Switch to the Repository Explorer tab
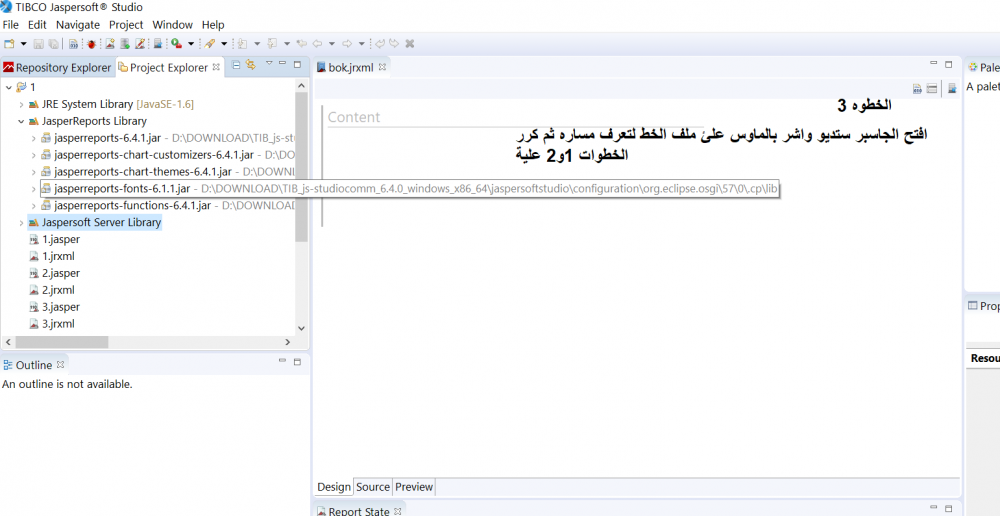This screenshot has width=1000, height=516. click(57, 68)
